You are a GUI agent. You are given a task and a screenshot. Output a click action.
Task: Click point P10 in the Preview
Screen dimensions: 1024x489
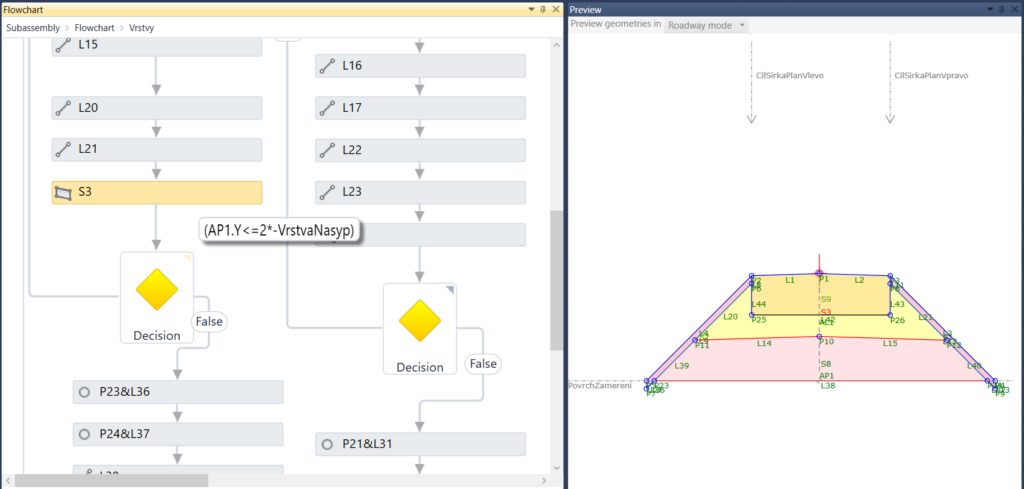[x=820, y=337]
